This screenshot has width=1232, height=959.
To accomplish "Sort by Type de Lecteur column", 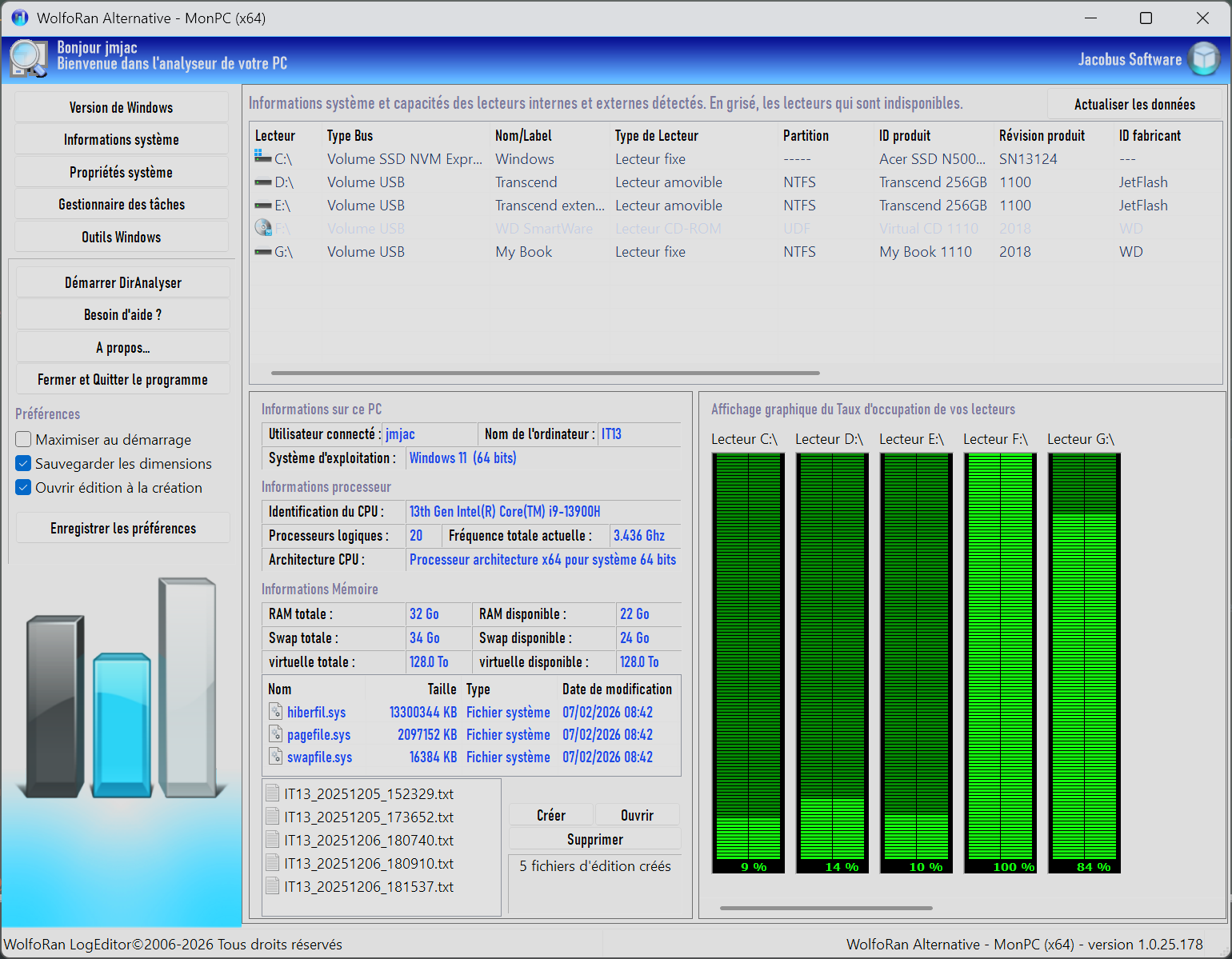I will pyautogui.click(x=656, y=136).
